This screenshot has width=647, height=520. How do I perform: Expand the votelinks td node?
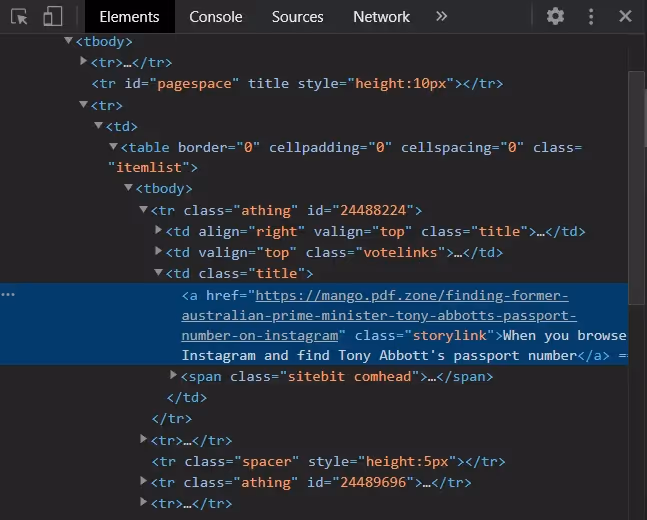click(158, 251)
